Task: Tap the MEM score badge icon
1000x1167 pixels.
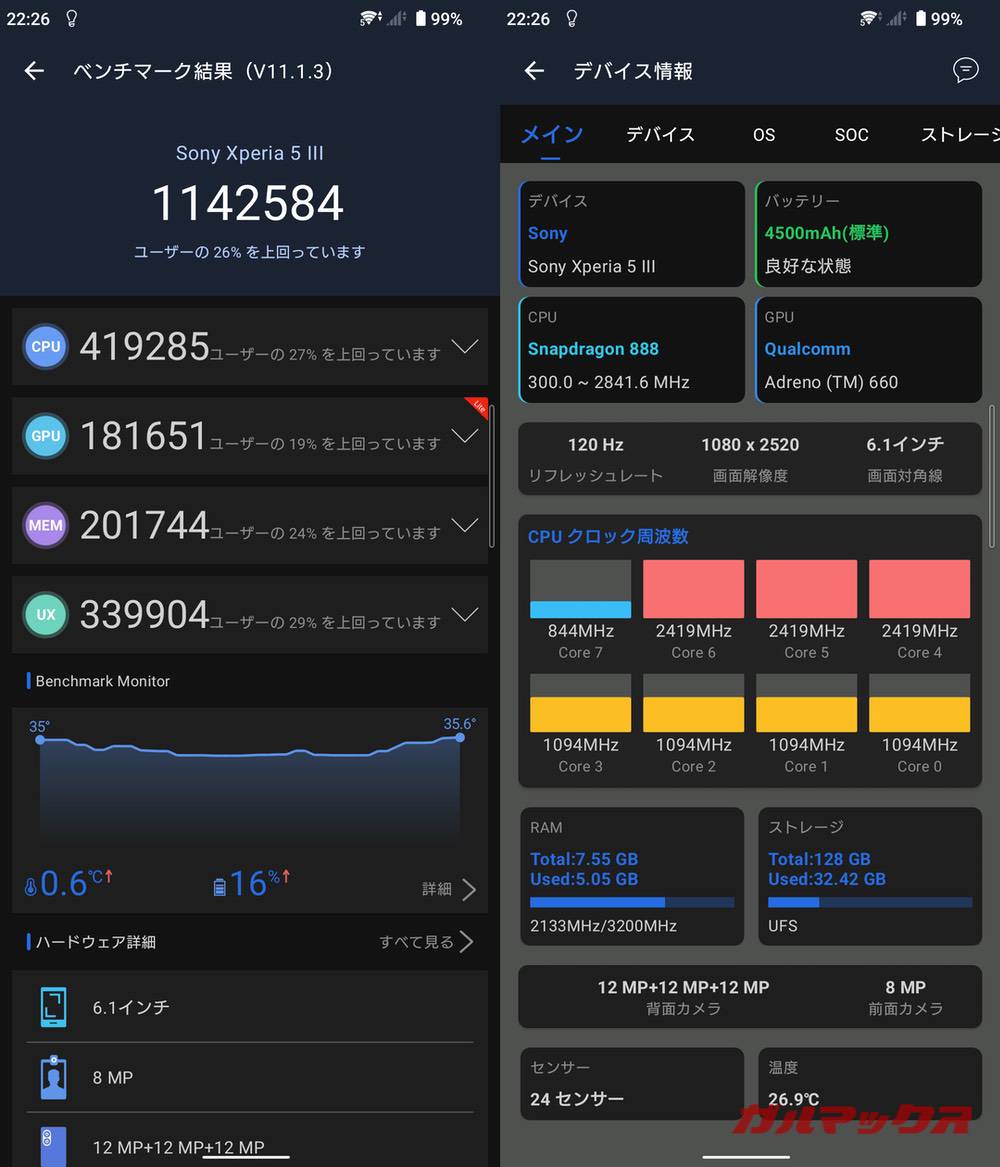Action: [x=45, y=525]
